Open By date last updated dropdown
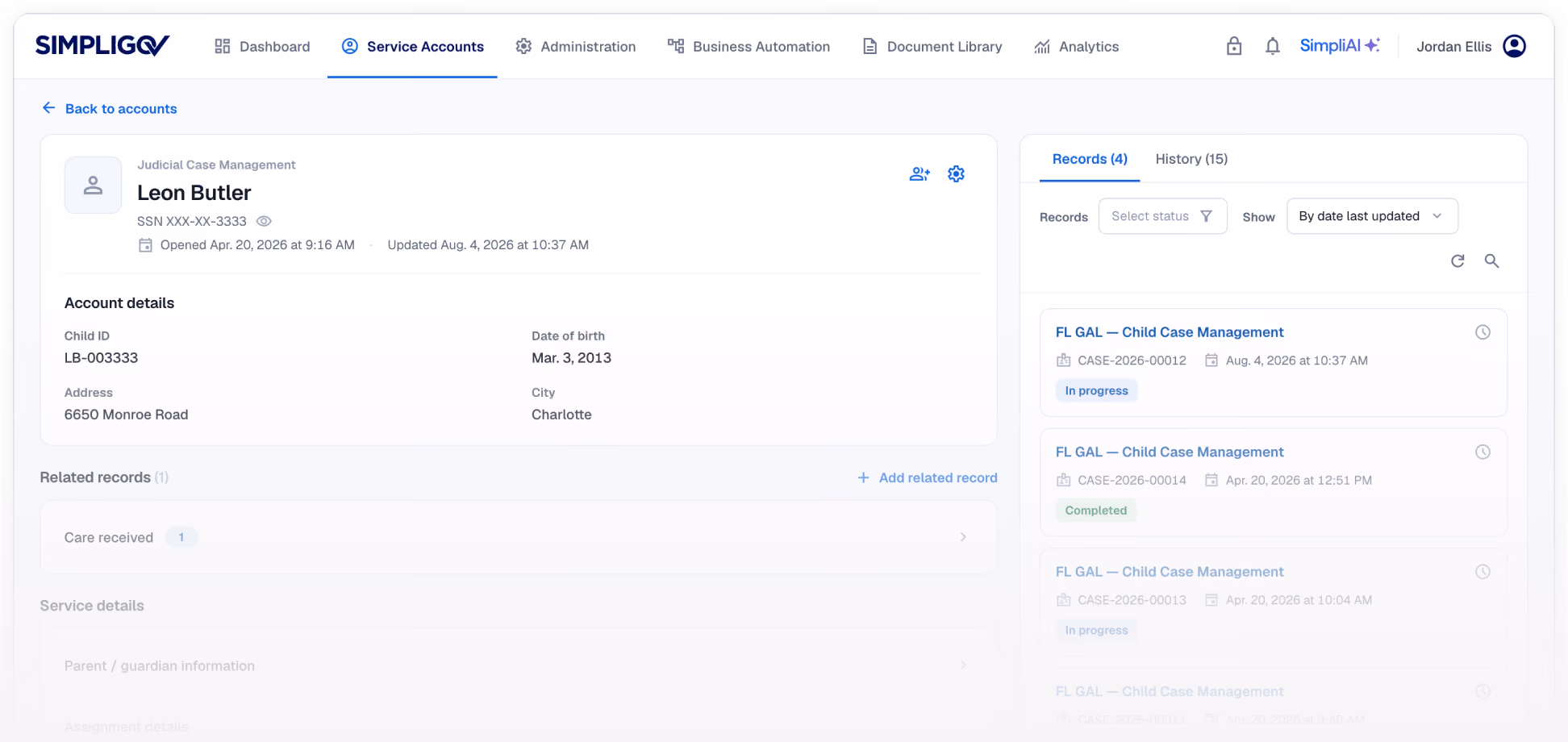1568x742 pixels. (1372, 216)
